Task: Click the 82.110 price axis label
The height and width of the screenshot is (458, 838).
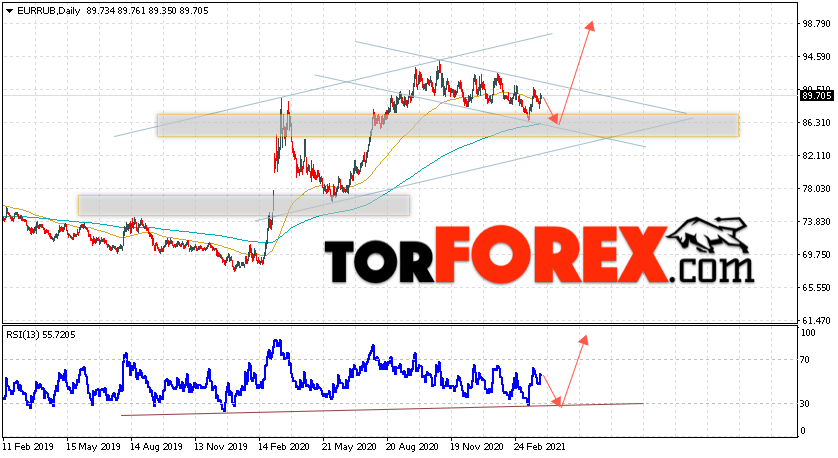Action: point(817,156)
